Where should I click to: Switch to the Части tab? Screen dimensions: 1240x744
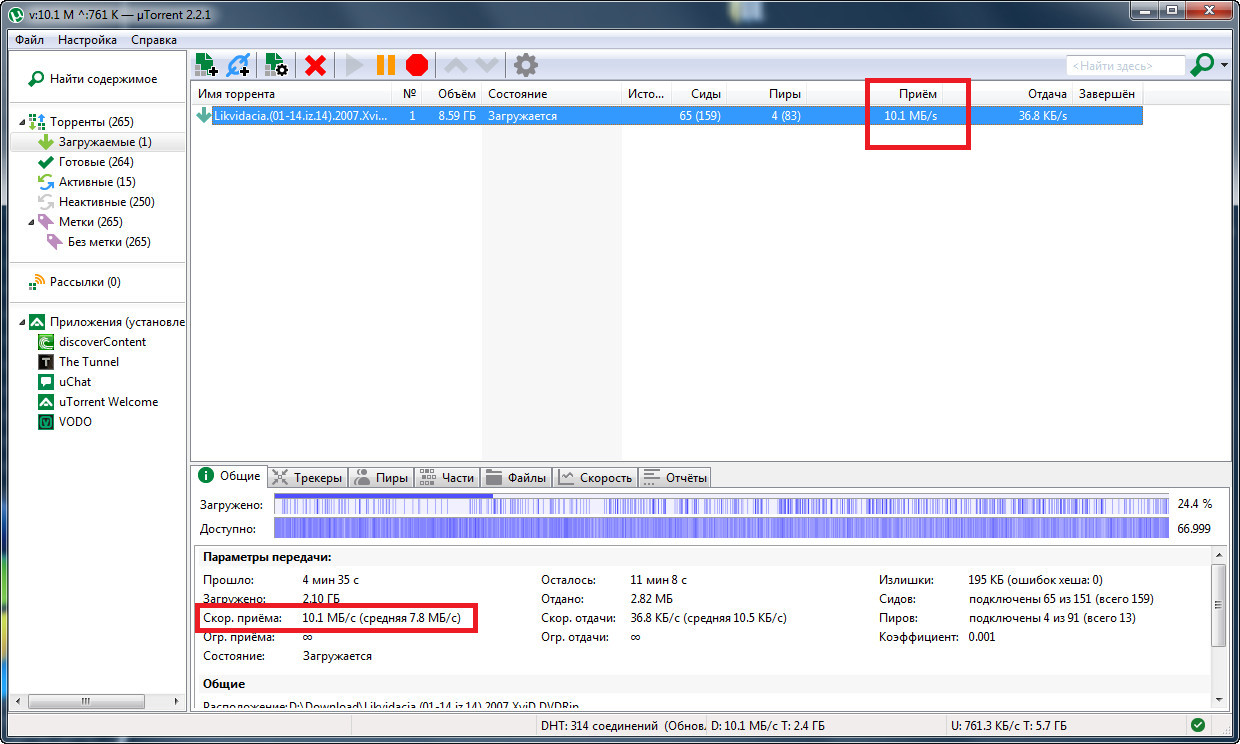(447, 477)
